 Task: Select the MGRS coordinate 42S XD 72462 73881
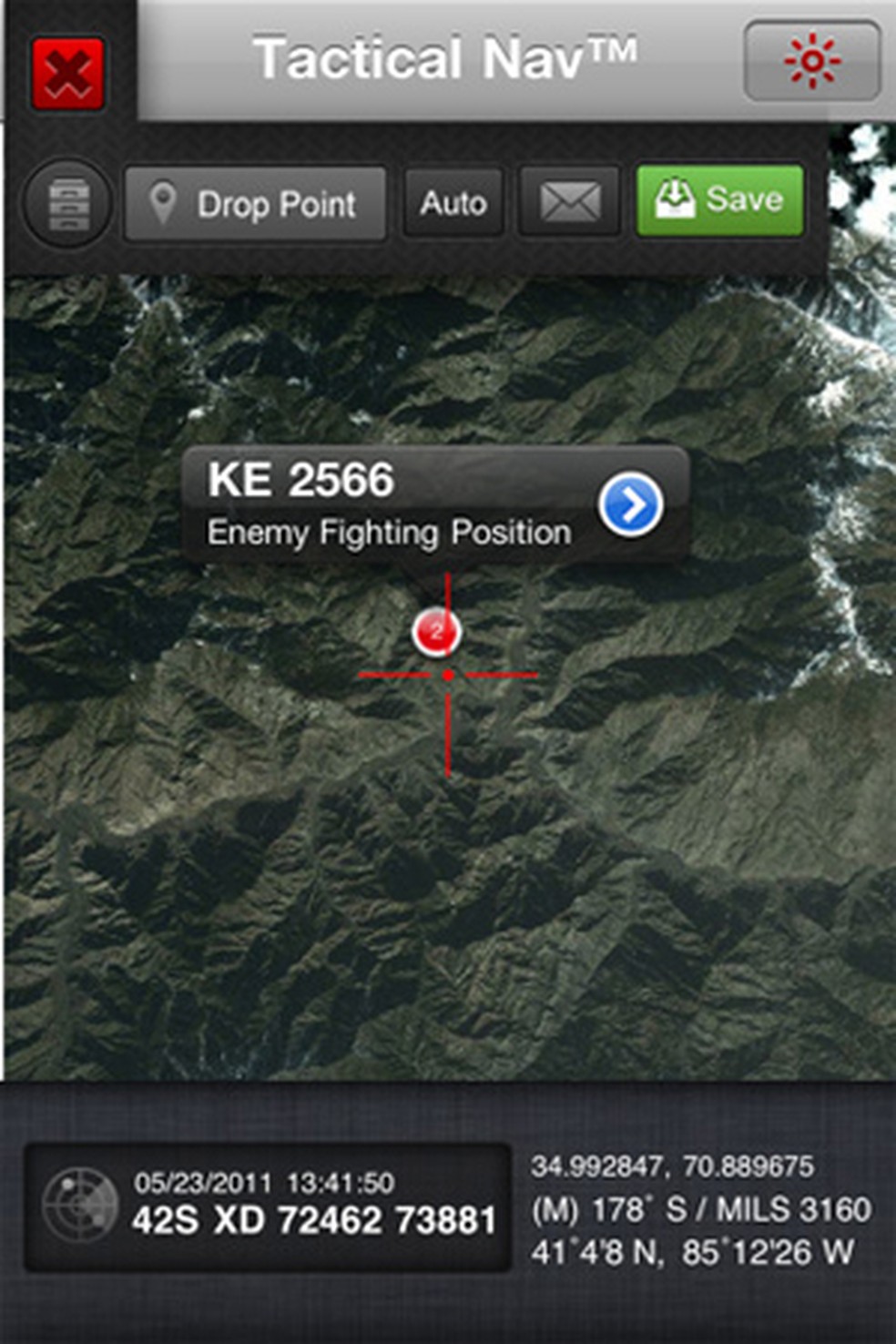(314, 1221)
